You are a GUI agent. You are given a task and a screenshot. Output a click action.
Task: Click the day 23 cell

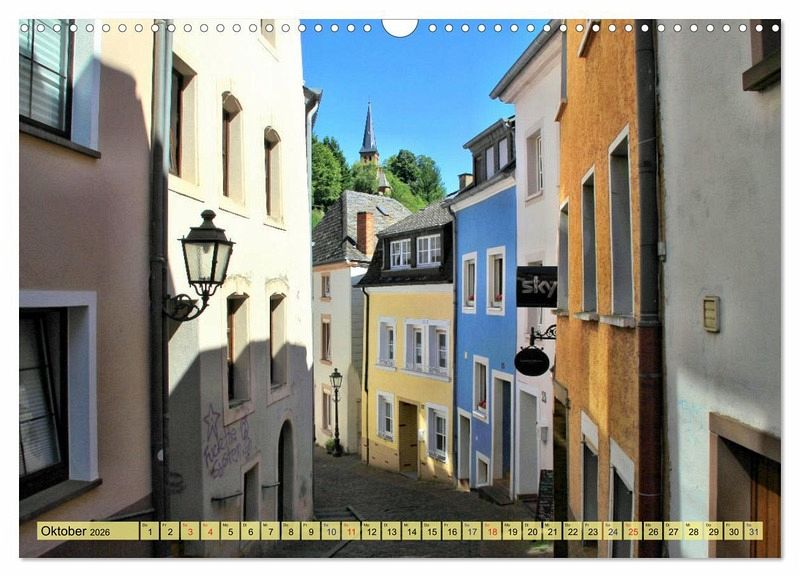coord(593,531)
